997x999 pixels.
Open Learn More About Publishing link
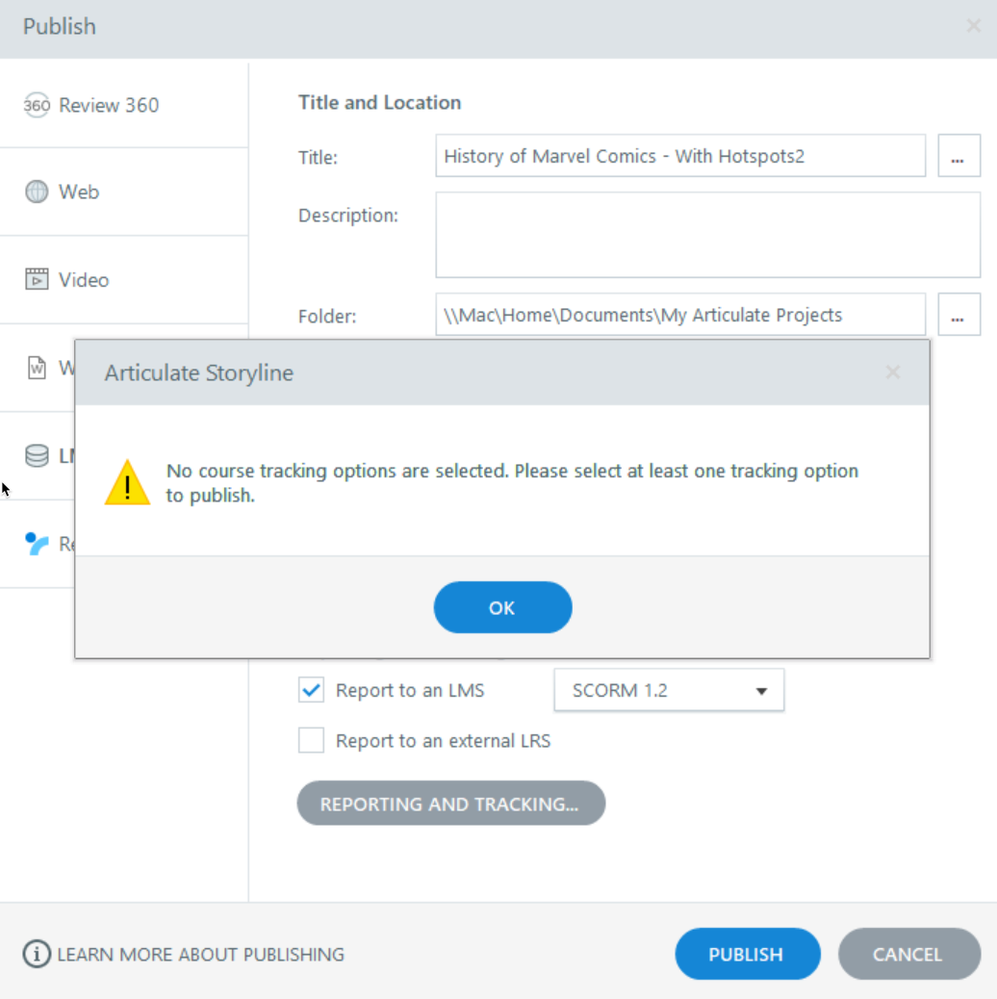[200, 954]
